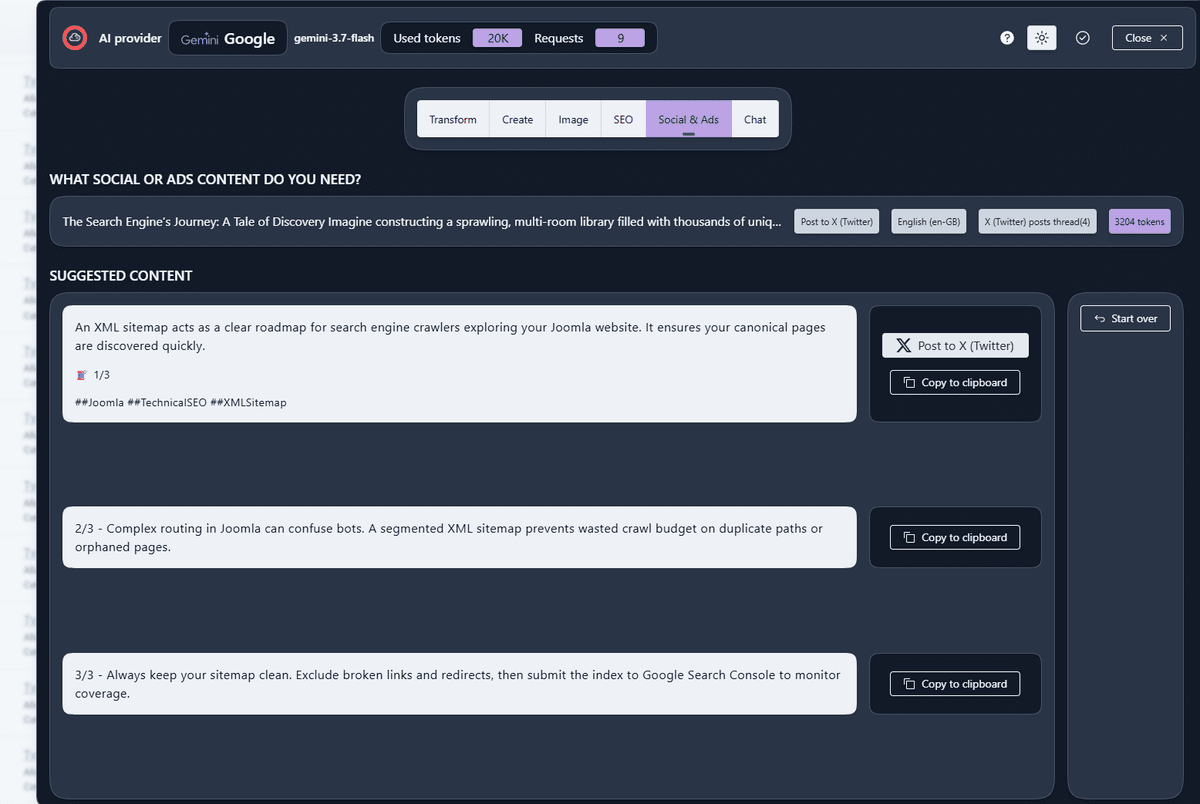Click the red cloud app logo icon

pyautogui.click(x=75, y=38)
